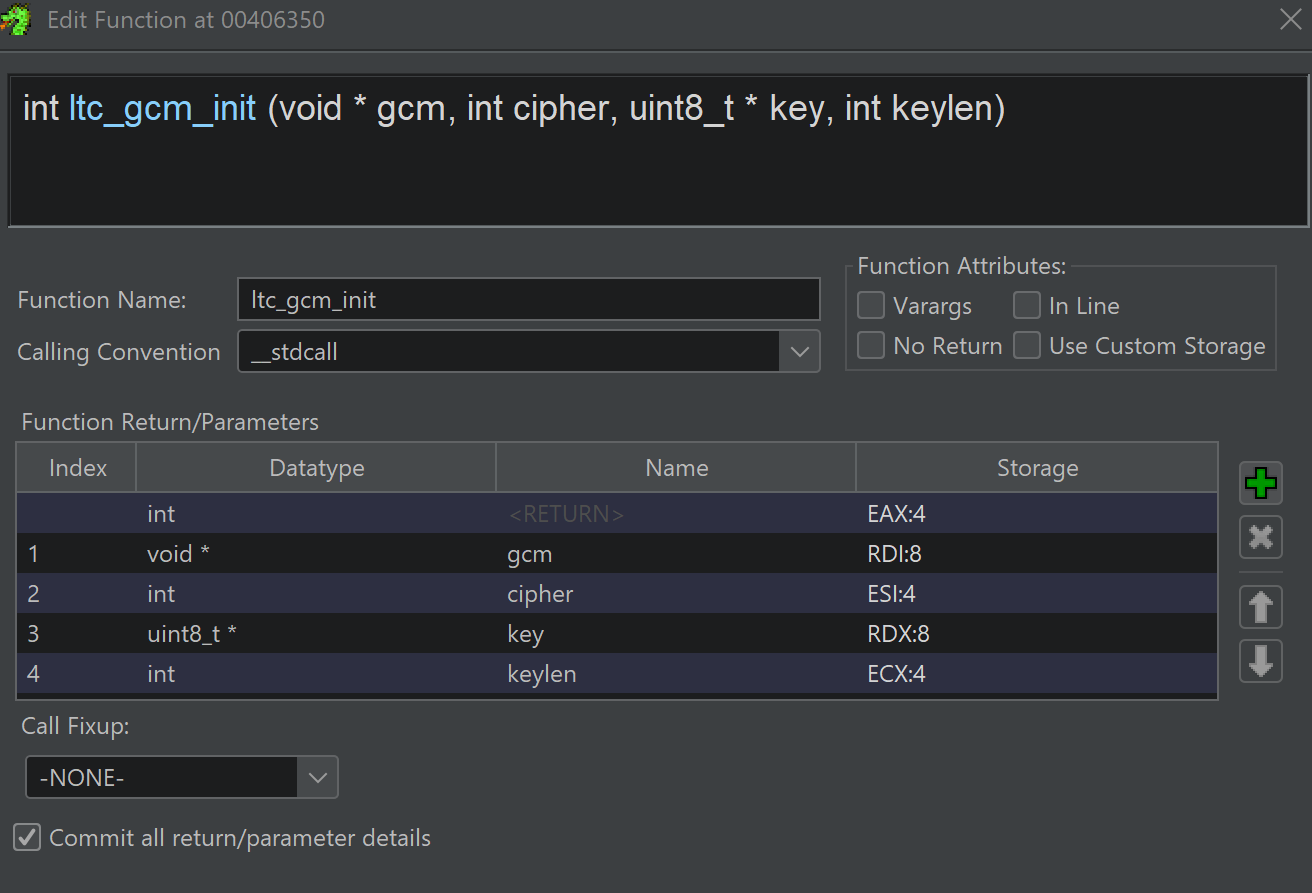Click the green plus add parameter icon
Screen dimensions: 1312x893
[x=1261, y=484]
